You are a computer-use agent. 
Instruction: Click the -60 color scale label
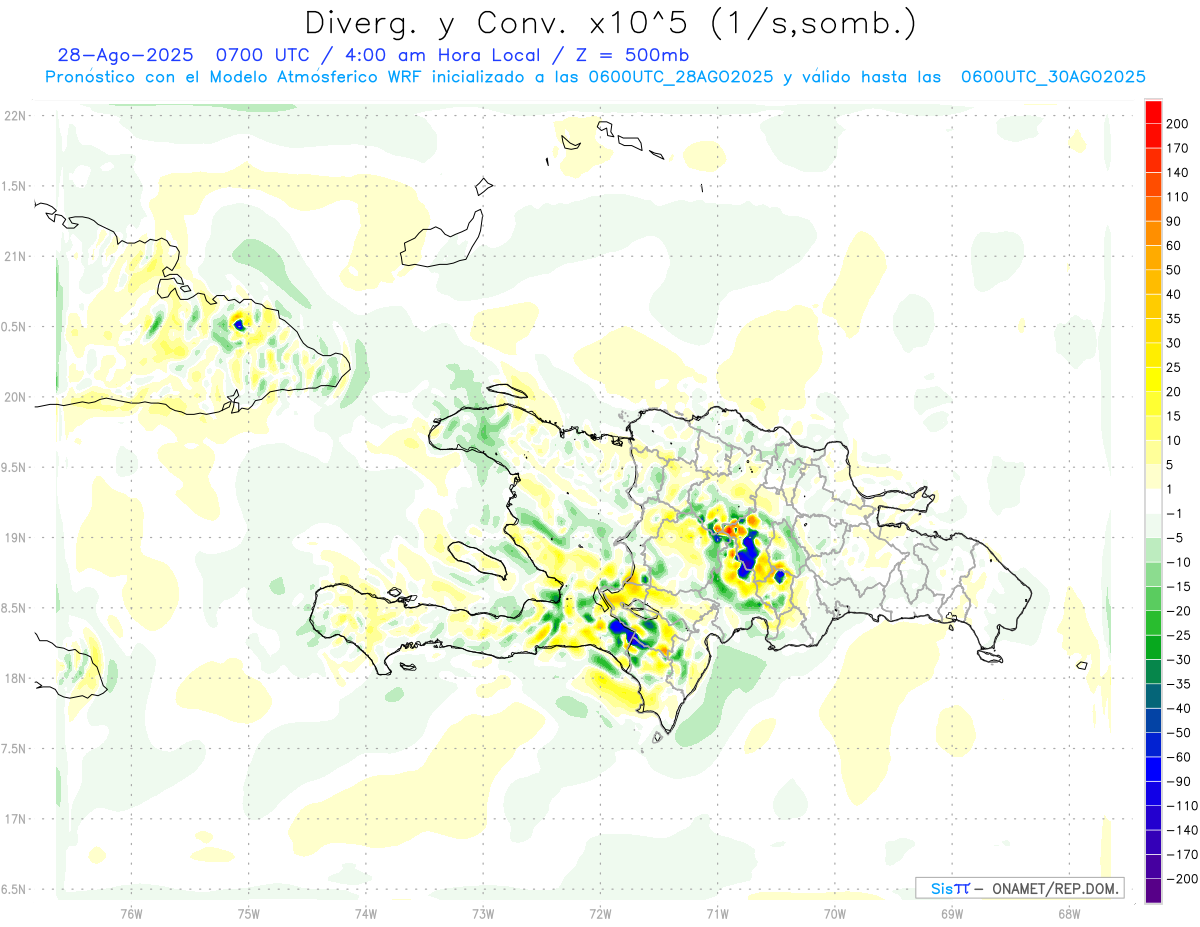(1181, 757)
